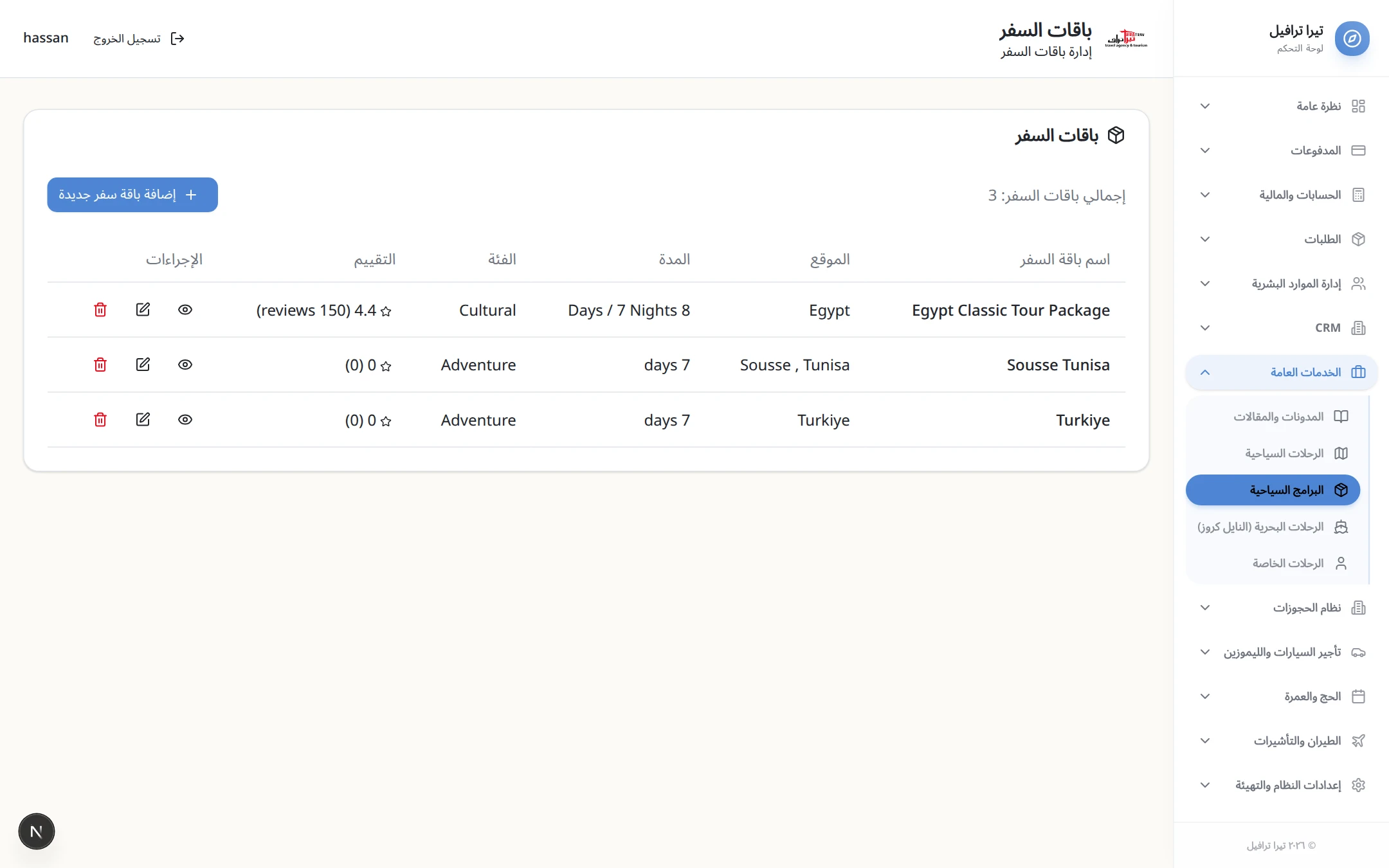Open the Next.js dev tools N badge

pyautogui.click(x=37, y=831)
